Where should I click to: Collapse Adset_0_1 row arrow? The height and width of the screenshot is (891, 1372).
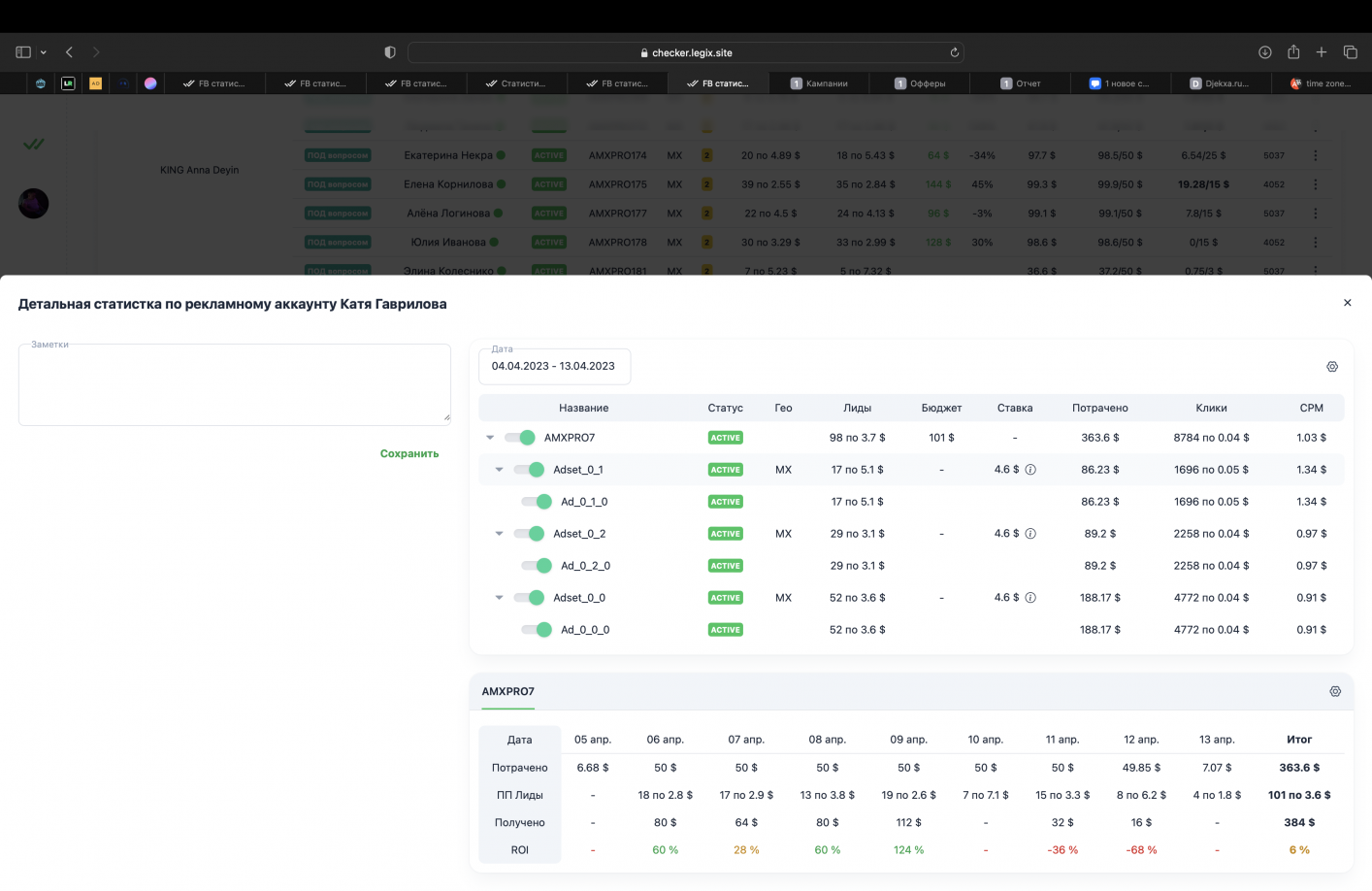tap(500, 470)
